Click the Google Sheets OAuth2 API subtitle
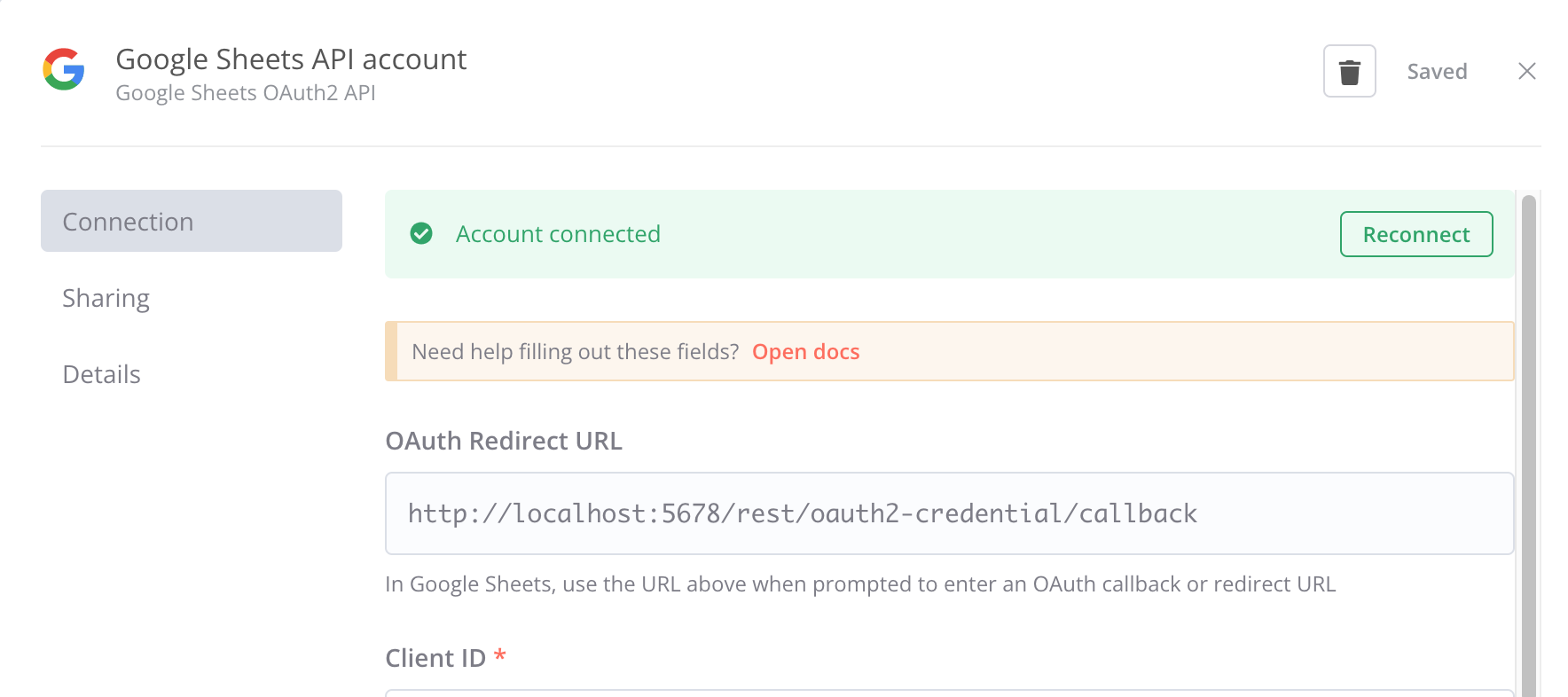This screenshot has height=697, width=1568. point(246,93)
